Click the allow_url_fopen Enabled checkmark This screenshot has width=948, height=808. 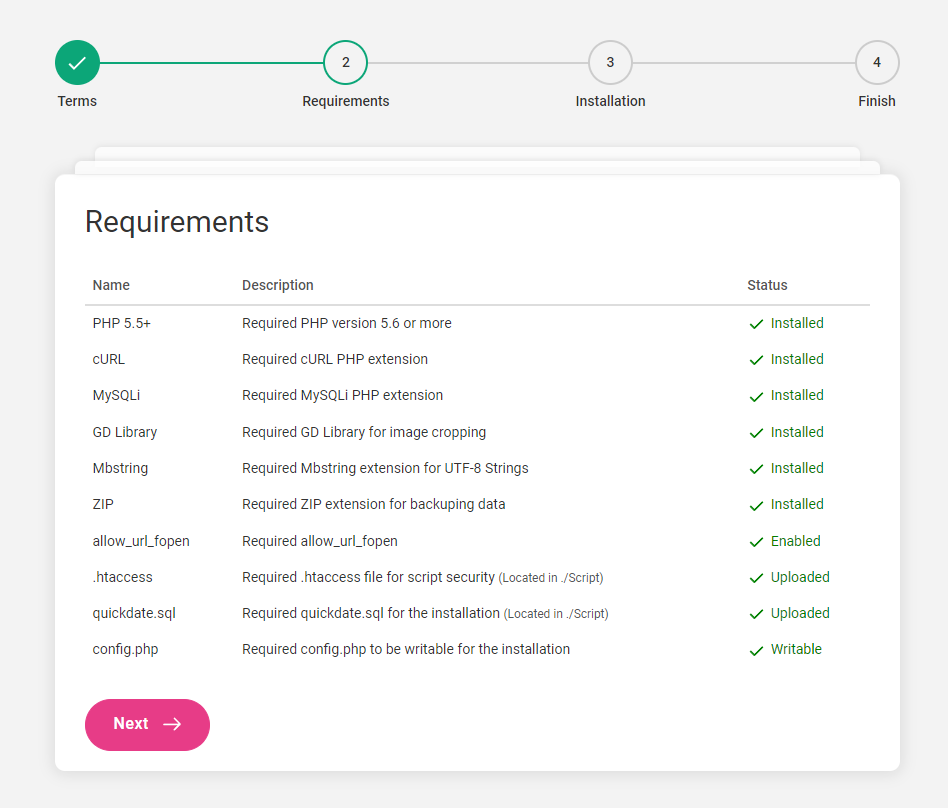(x=756, y=542)
